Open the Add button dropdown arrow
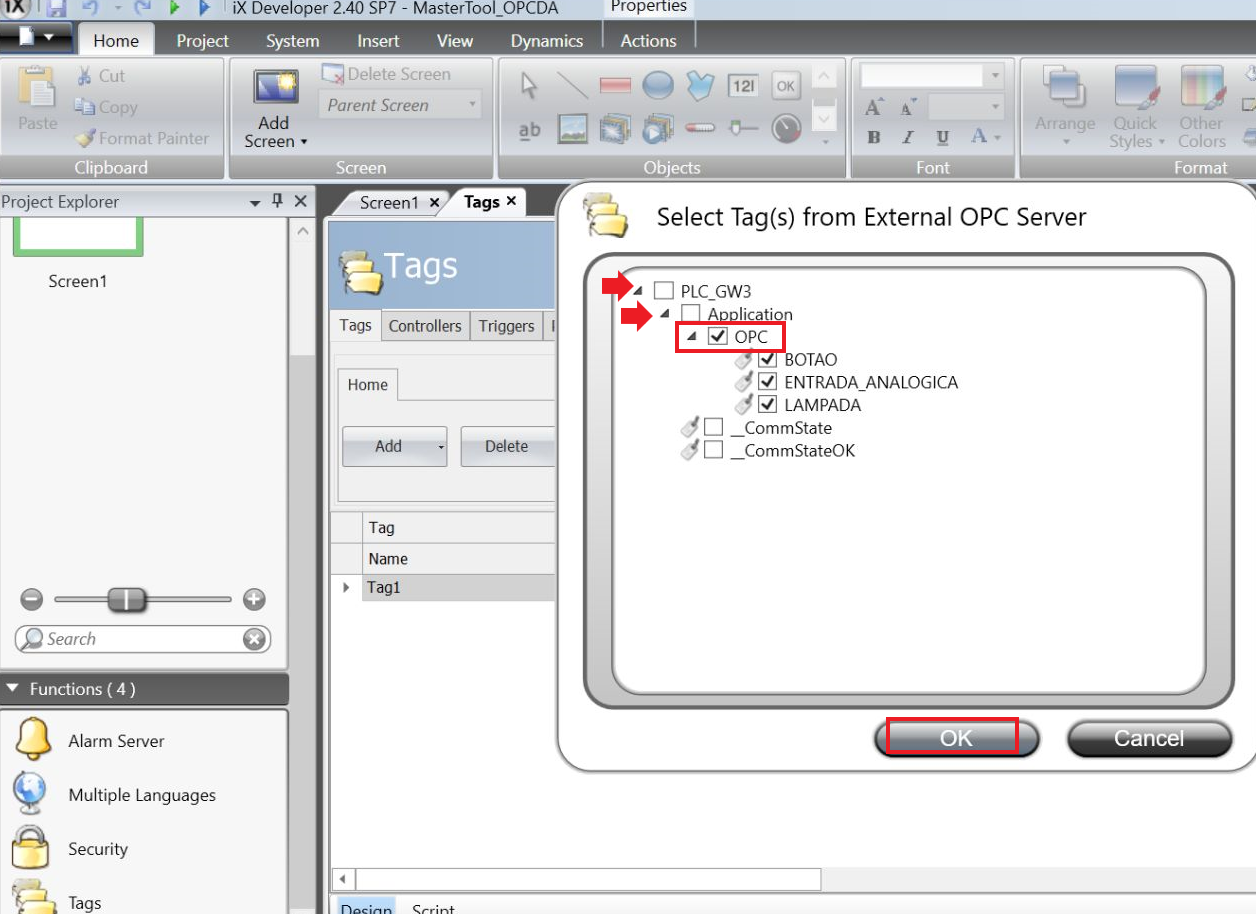The width and height of the screenshot is (1256, 914). (x=440, y=447)
